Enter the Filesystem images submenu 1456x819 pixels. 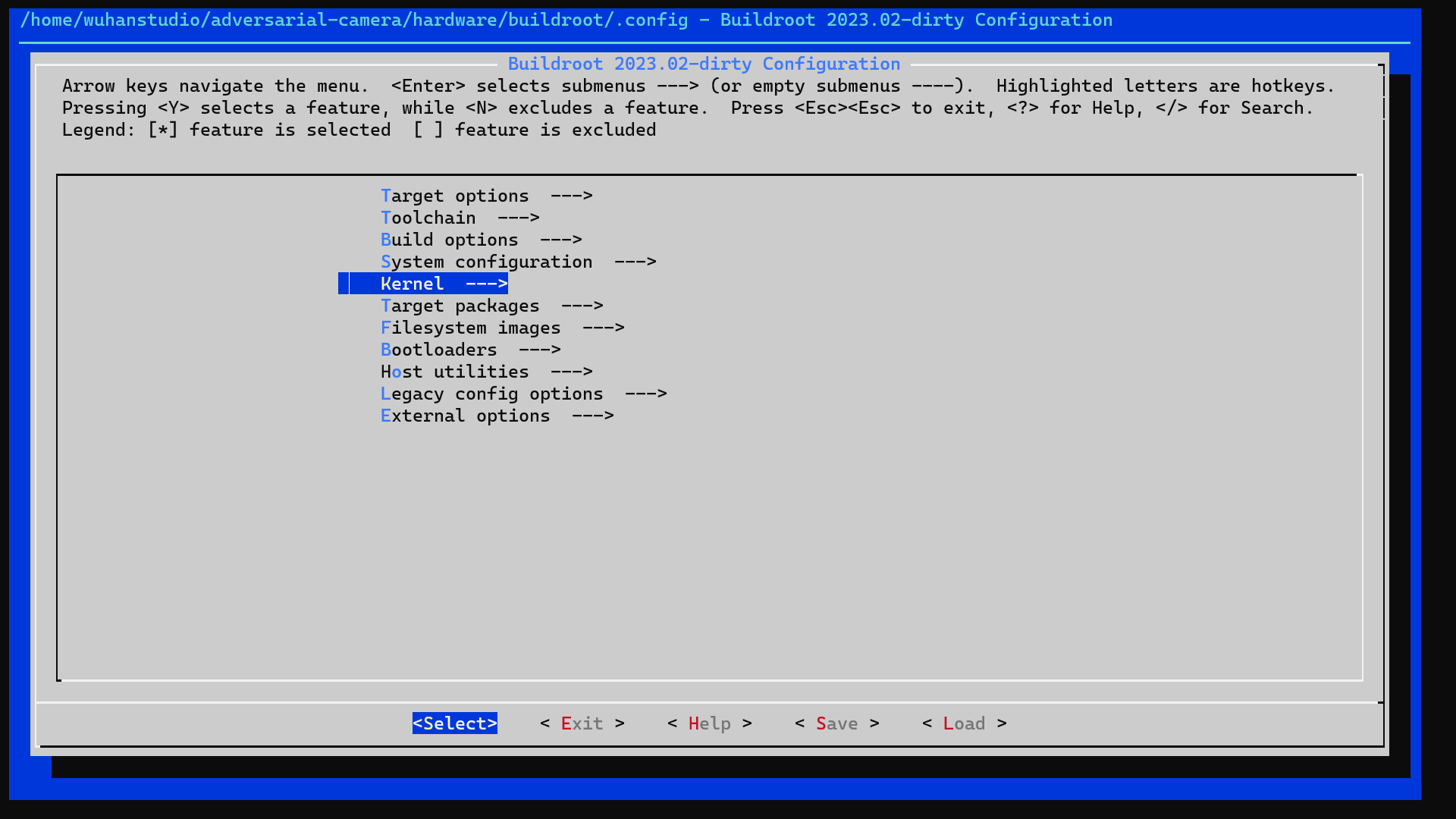click(471, 327)
